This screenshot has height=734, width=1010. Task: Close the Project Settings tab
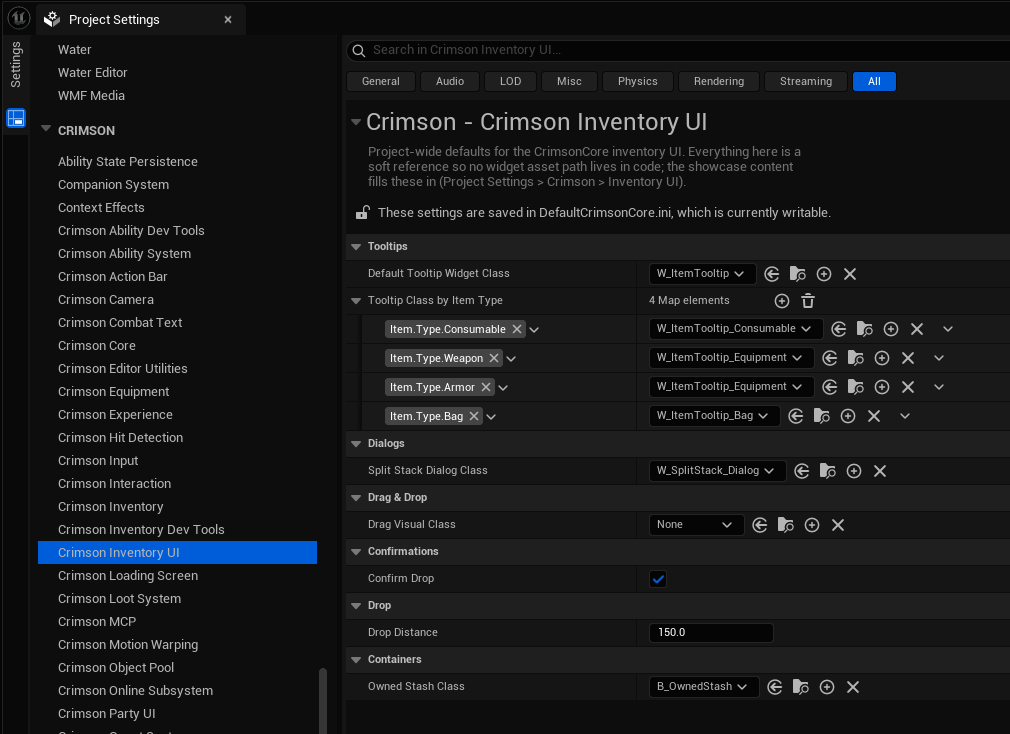pyautogui.click(x=228, y=19)
